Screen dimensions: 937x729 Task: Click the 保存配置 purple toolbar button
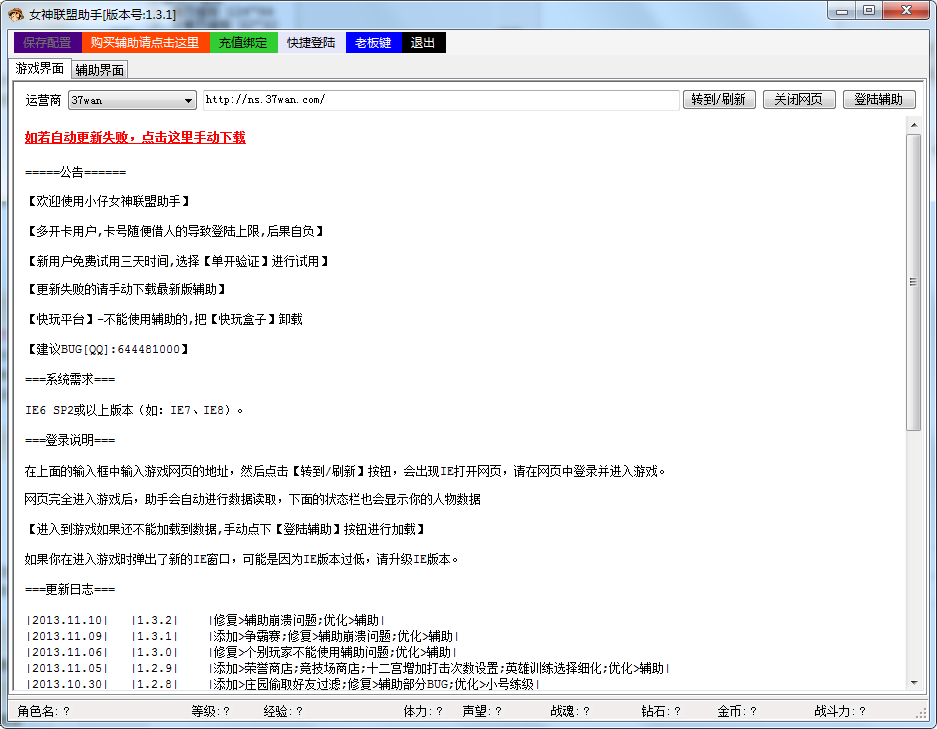coord(48,42)
